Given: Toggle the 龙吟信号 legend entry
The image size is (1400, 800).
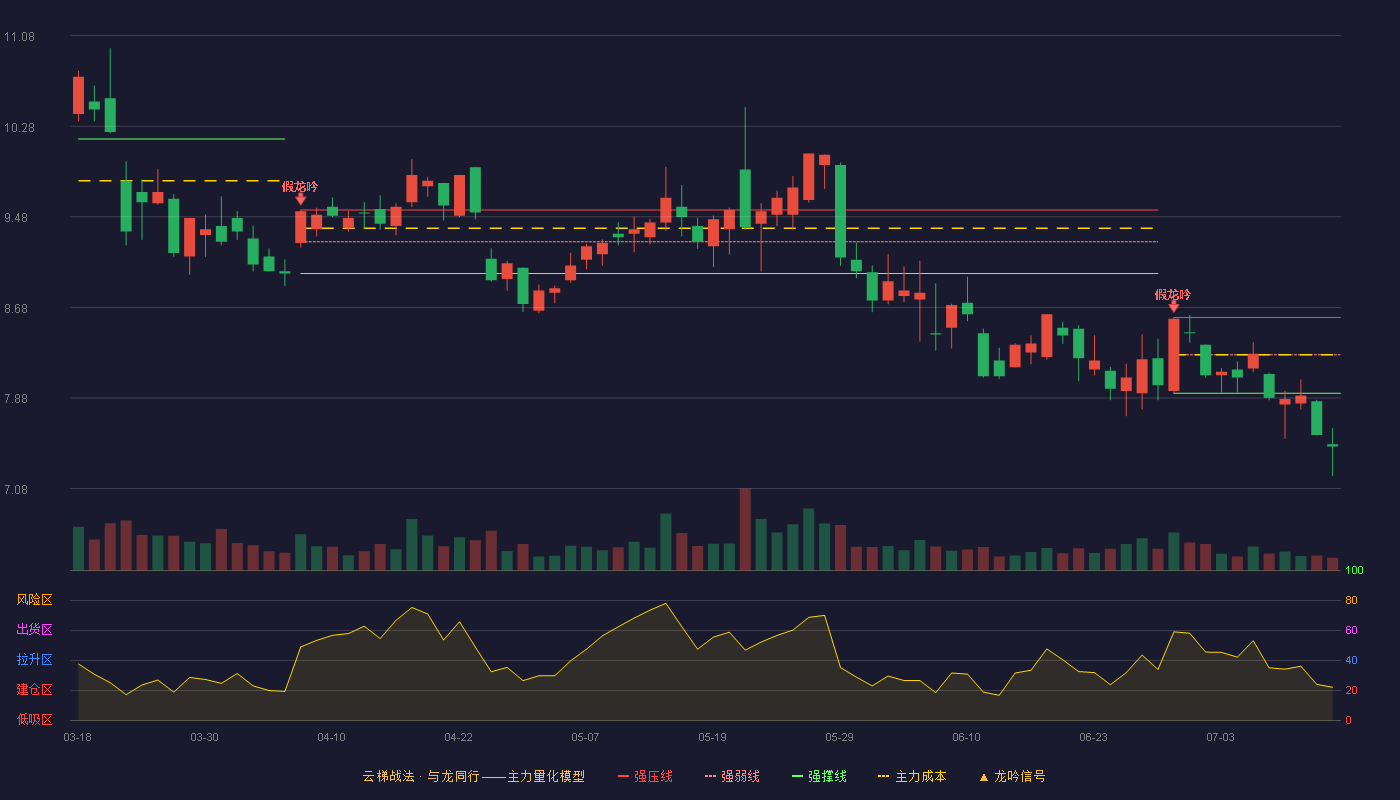Looking at the screenshot, I should click(1012, 776).
